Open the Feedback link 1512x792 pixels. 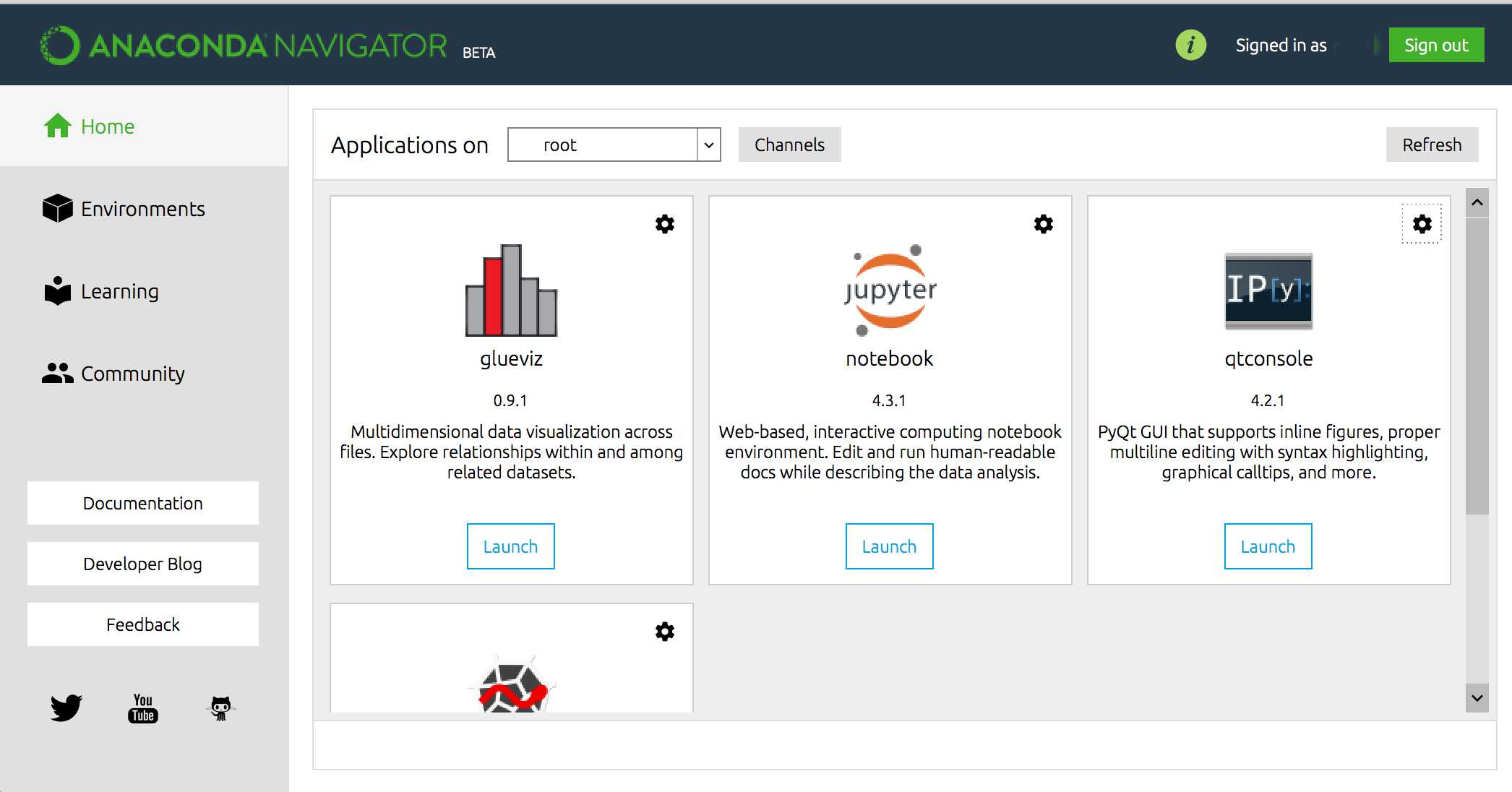click(x=143, y=624)
